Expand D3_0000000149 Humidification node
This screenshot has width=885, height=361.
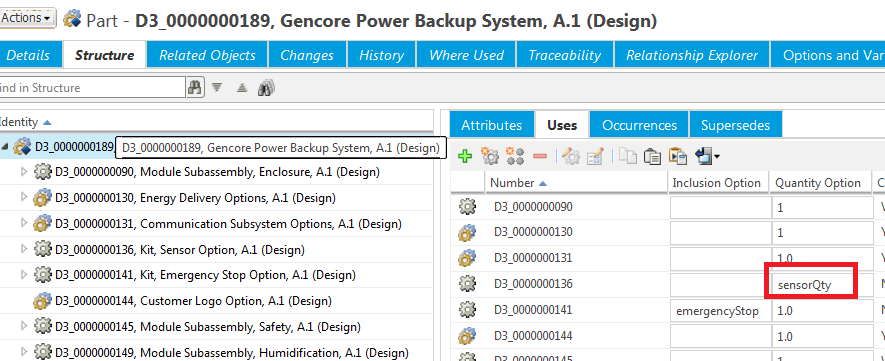pyautogui.click(x=24, y=353)
